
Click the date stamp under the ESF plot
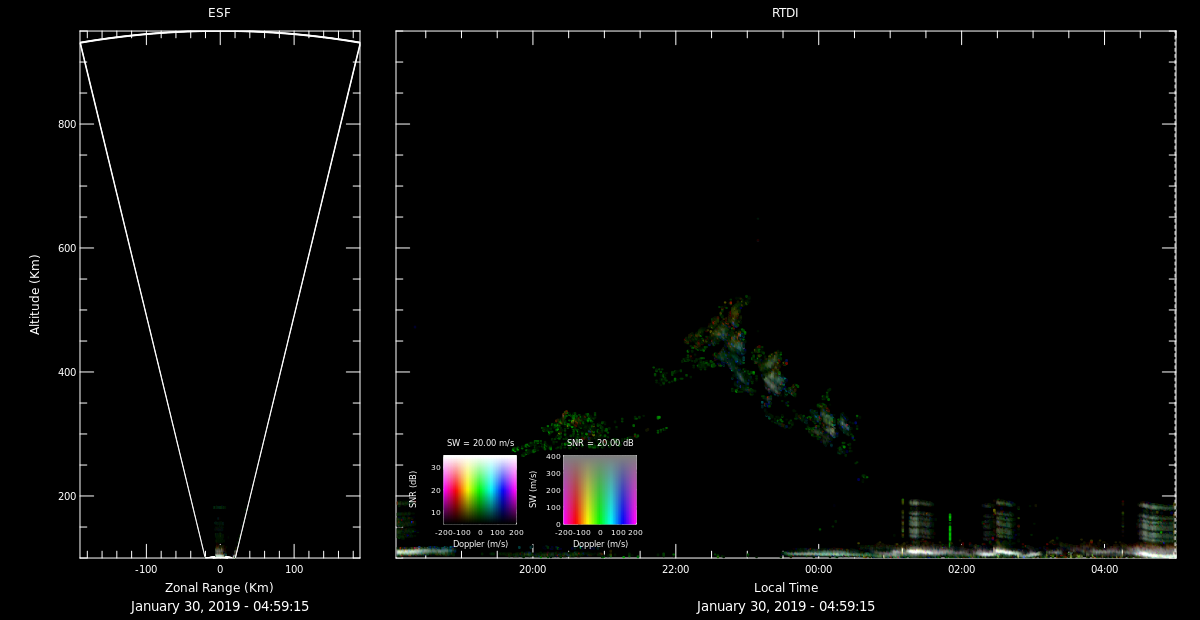[x=219, y=606]
